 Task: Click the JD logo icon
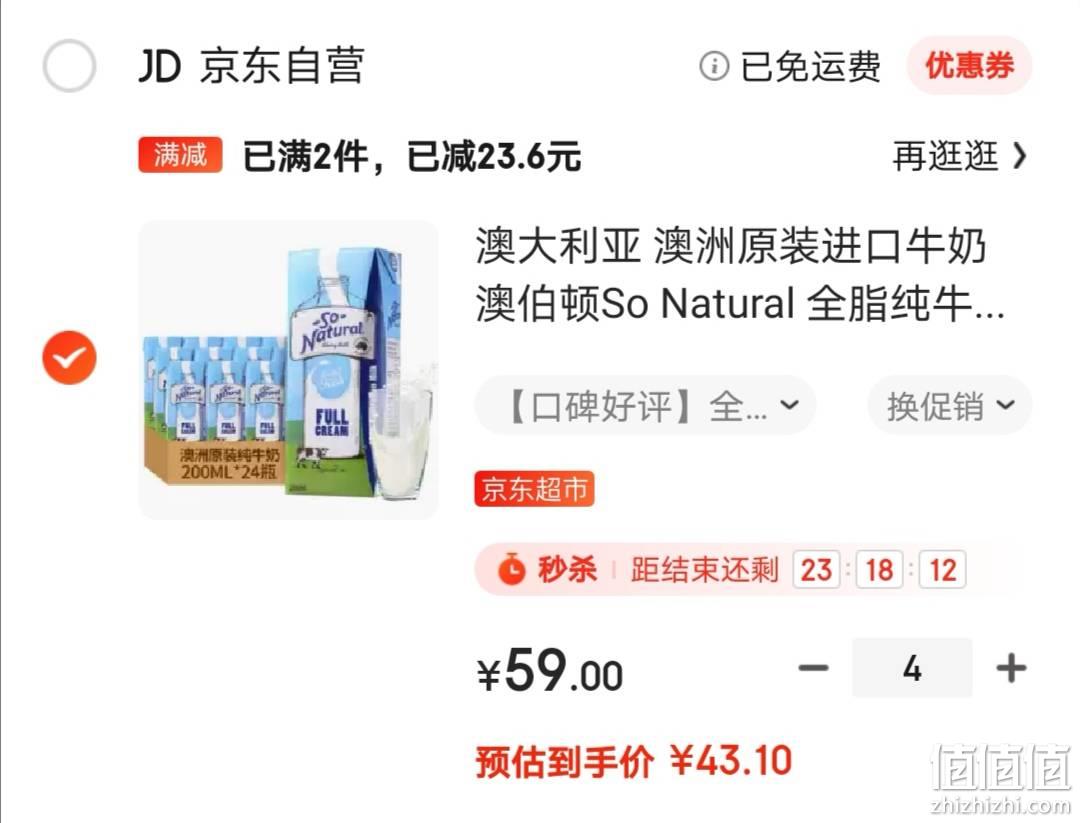[x=160, y=66]
